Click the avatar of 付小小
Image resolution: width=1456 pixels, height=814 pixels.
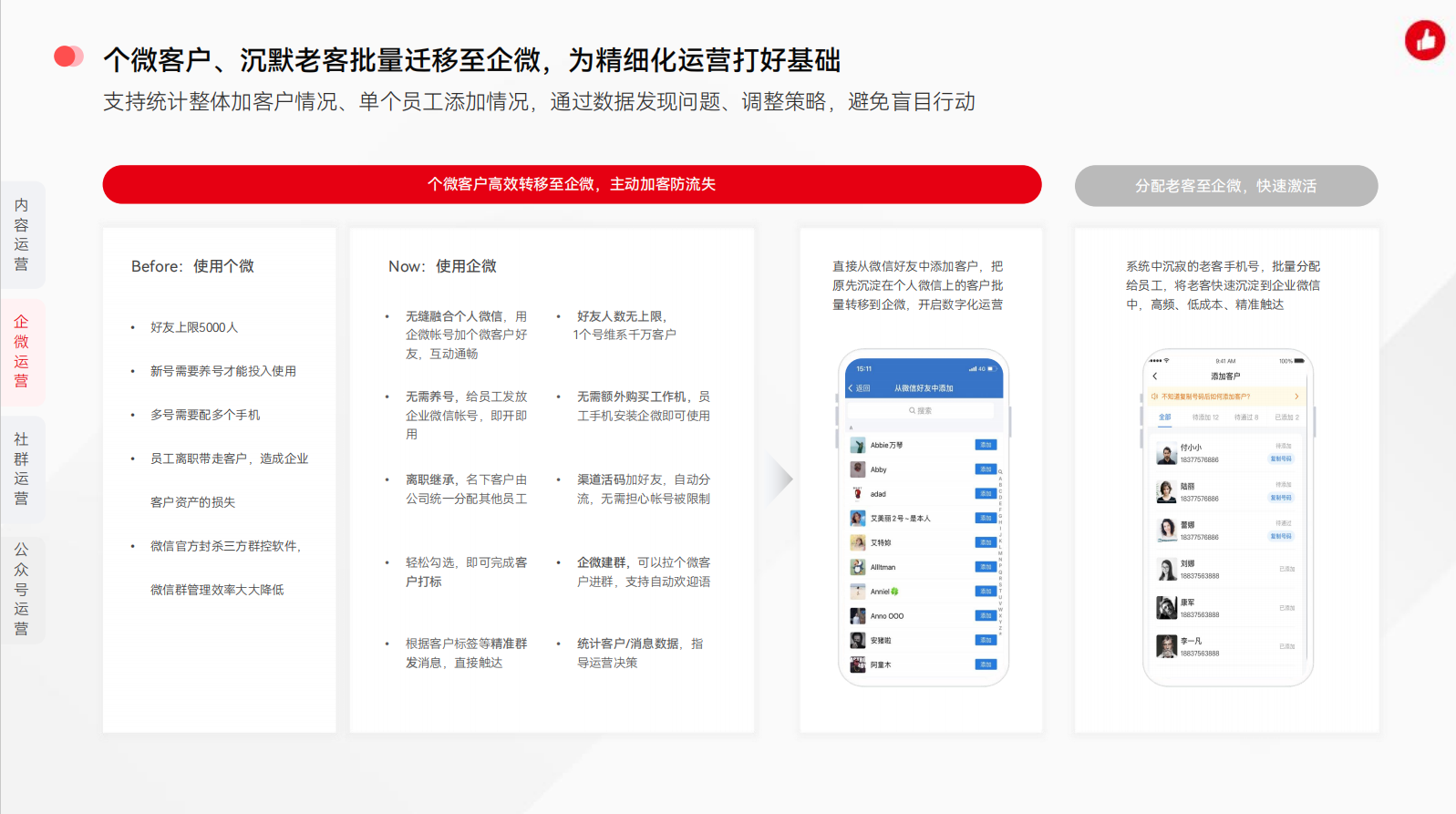coord(1166,453)
